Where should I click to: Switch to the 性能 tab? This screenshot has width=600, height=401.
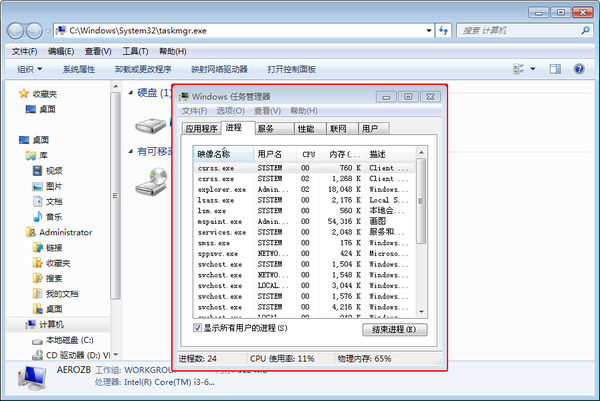click(x=310, y=129)
